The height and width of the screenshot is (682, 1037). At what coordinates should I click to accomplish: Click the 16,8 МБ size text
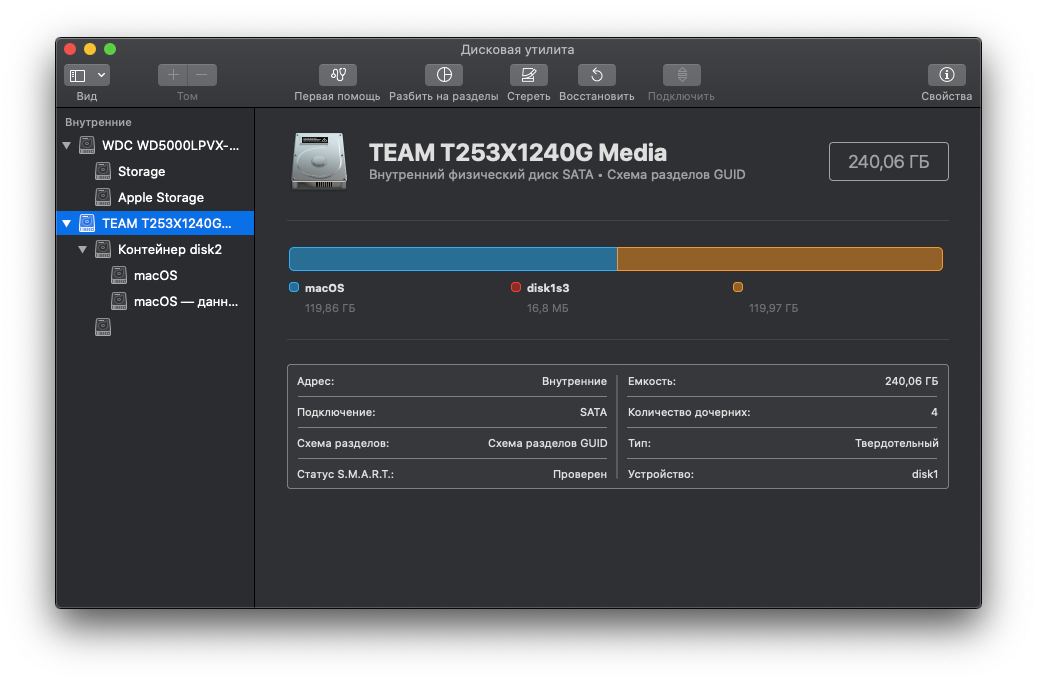click(548, 308)
